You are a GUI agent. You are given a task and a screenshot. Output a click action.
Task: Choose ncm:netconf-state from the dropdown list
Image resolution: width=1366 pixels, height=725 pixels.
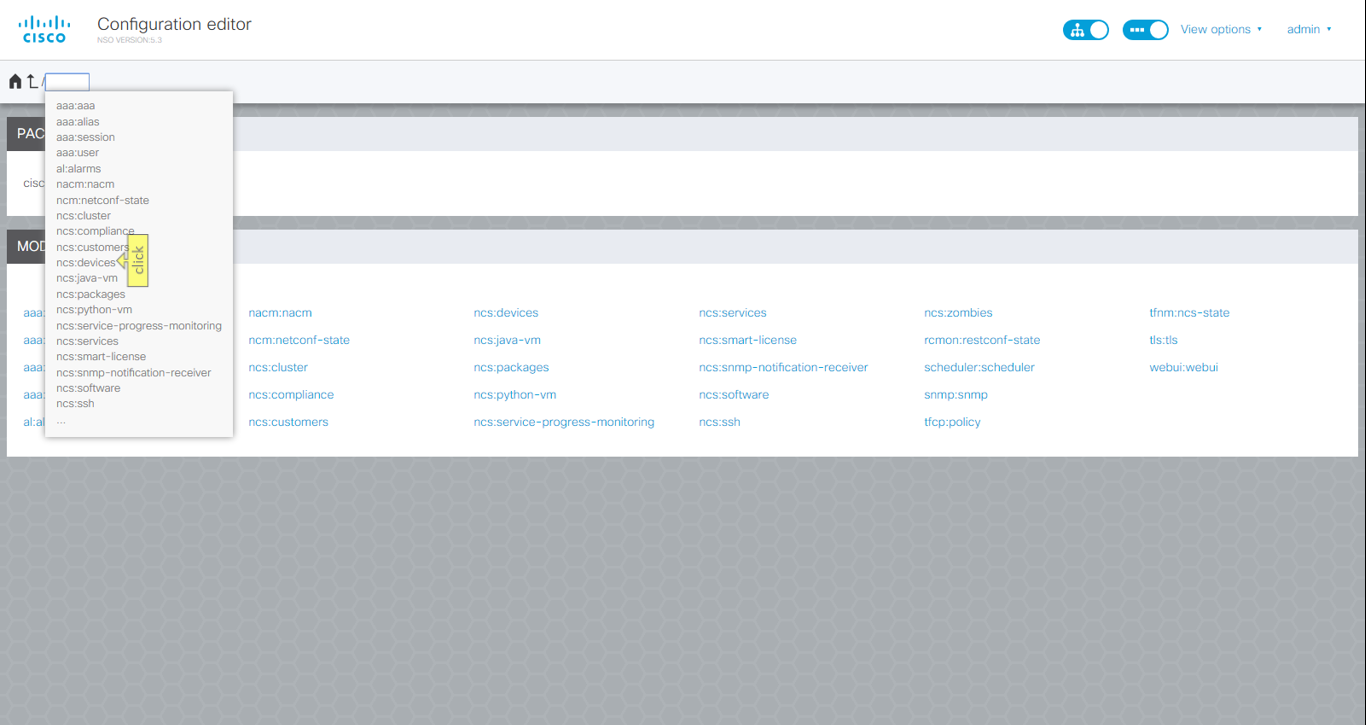[103, 200]
